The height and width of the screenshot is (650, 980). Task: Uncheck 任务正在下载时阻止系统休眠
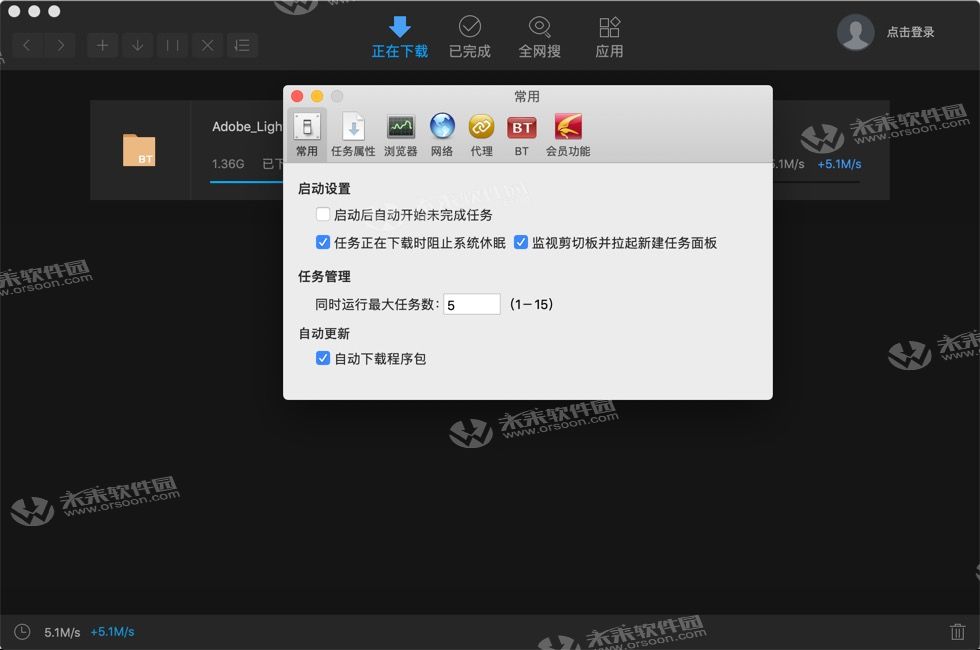click(322, 242)
